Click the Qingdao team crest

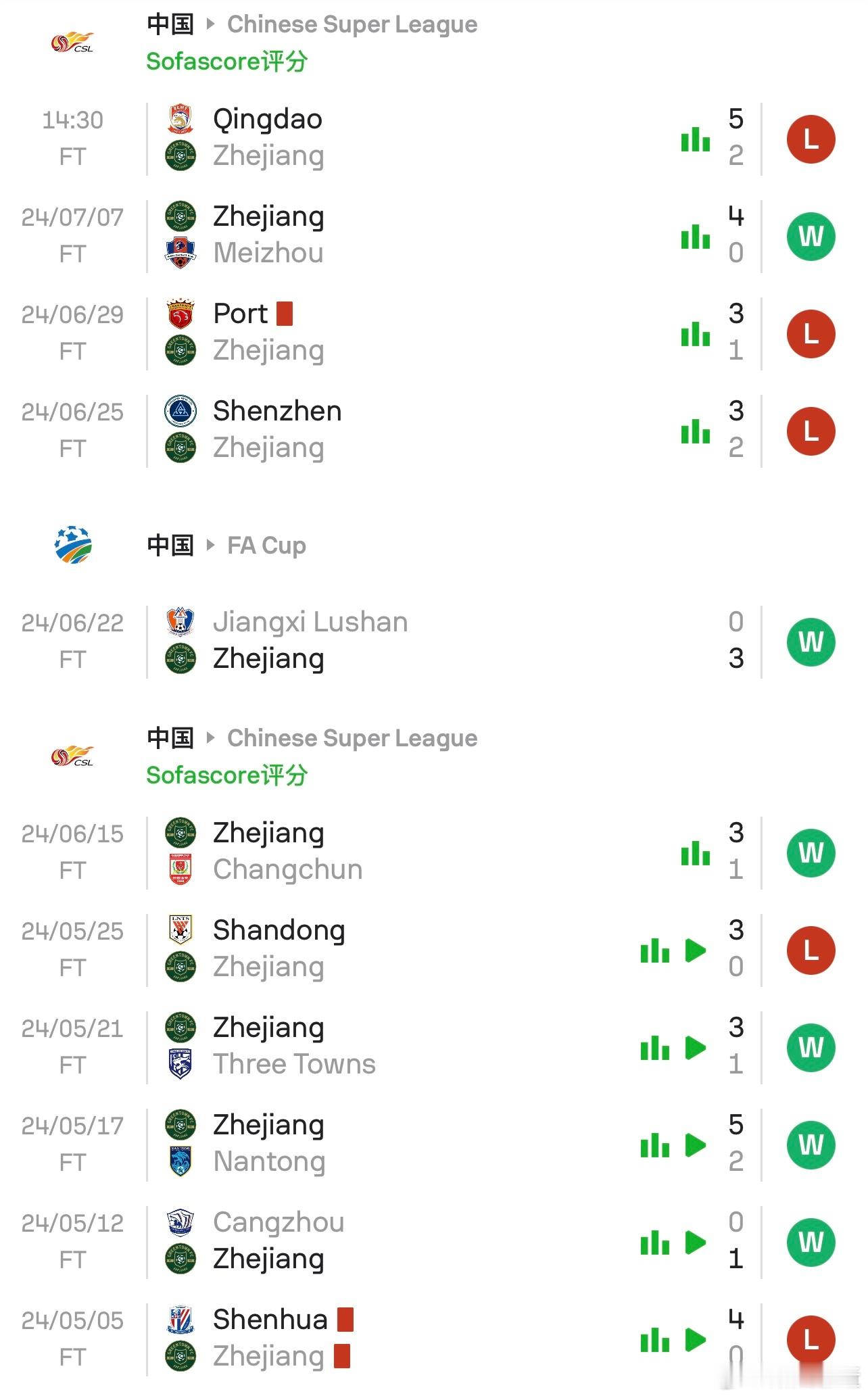[180, 119]
